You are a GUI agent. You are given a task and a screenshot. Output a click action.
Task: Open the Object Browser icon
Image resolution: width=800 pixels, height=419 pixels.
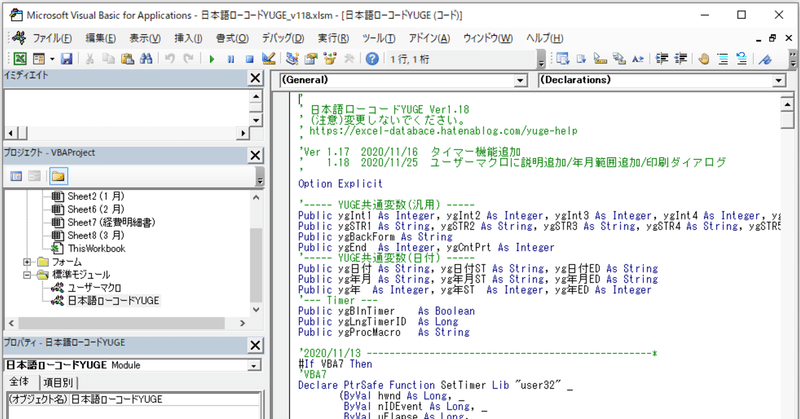330,59
